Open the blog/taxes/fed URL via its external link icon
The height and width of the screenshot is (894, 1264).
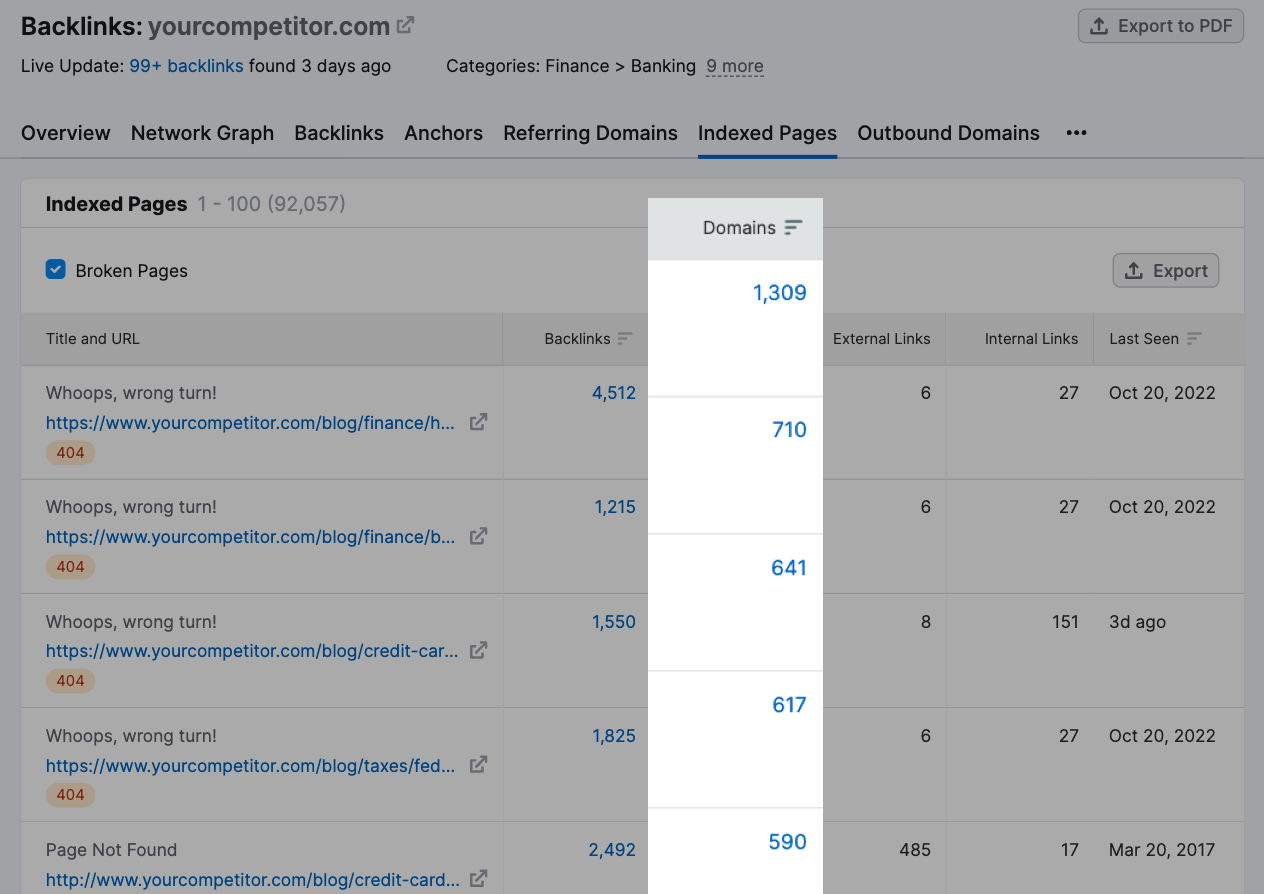478,766
